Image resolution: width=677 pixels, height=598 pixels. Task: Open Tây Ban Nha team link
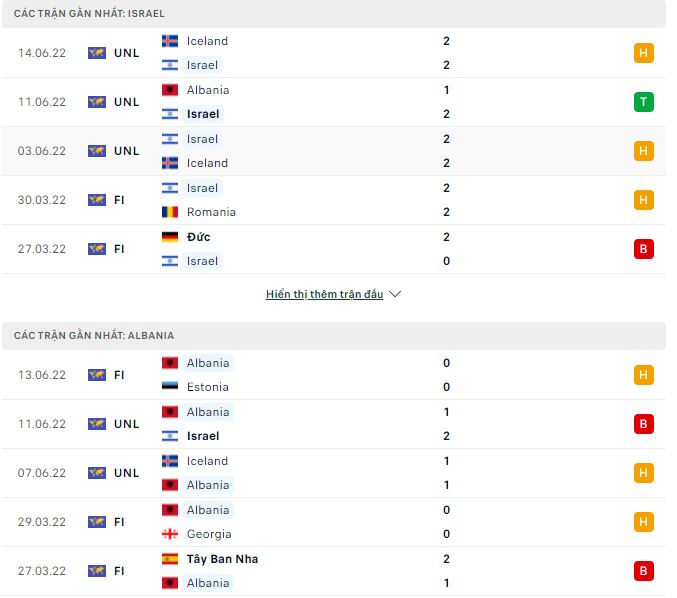pyautogui.click(x=222, y=559)
